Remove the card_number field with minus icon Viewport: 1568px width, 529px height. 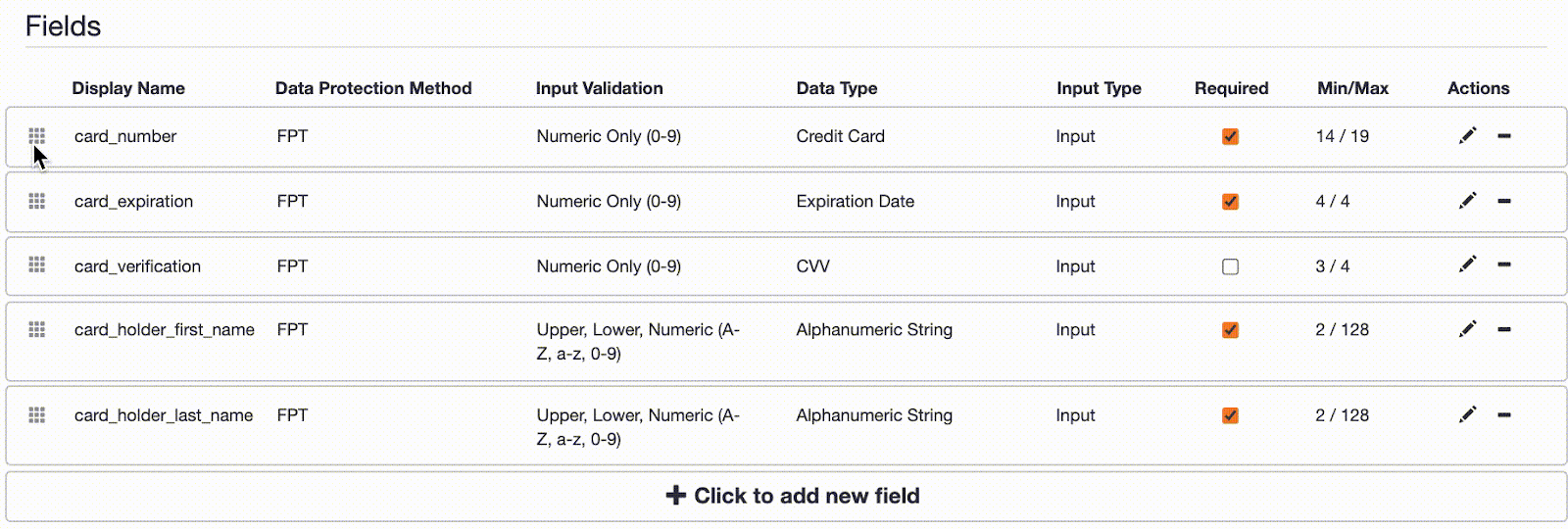1504,135
